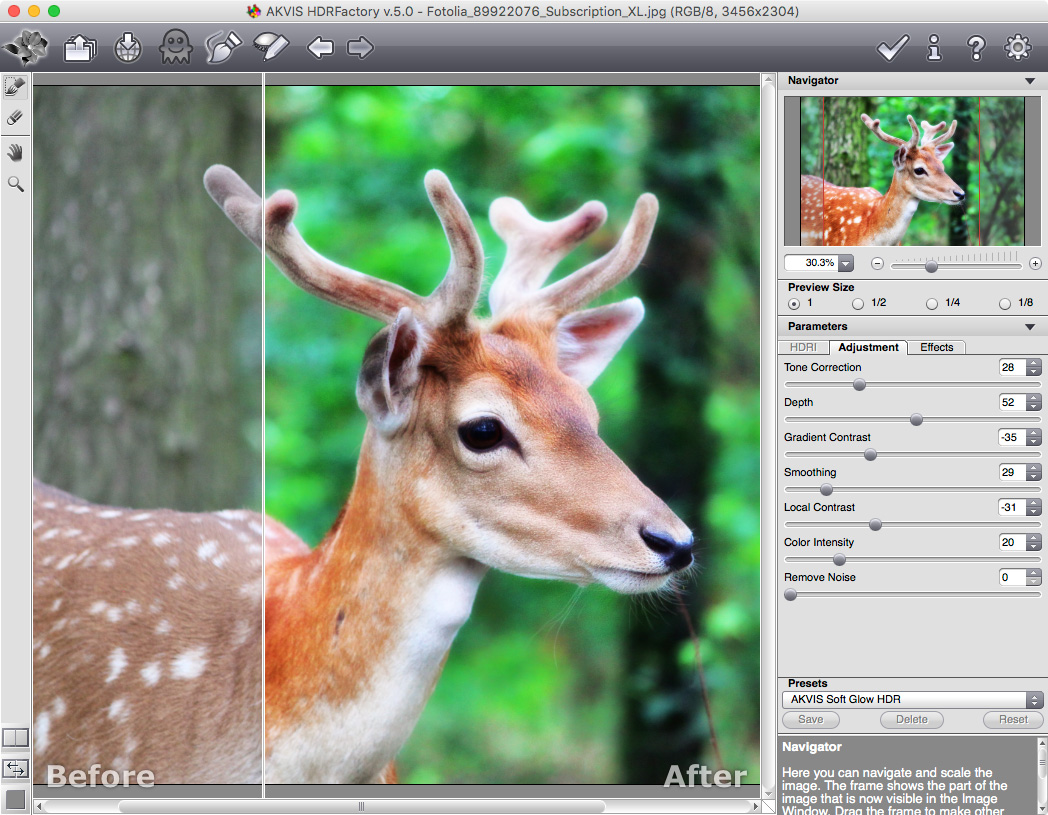
Task: Select the Hand tool in left toolbar
Action: [x=15, y=152]
